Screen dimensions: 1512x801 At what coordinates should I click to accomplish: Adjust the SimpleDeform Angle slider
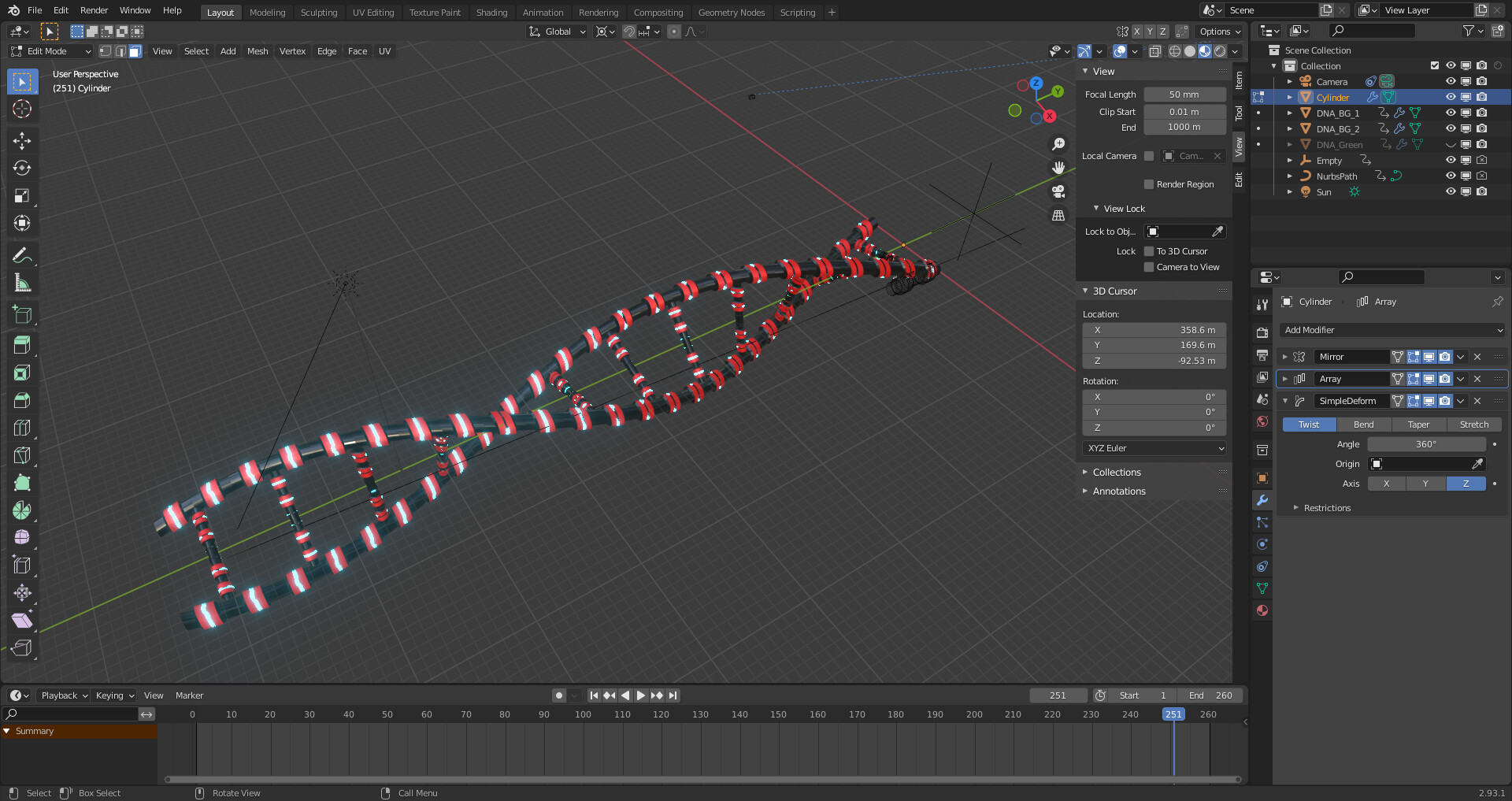tap(1426, 444)
